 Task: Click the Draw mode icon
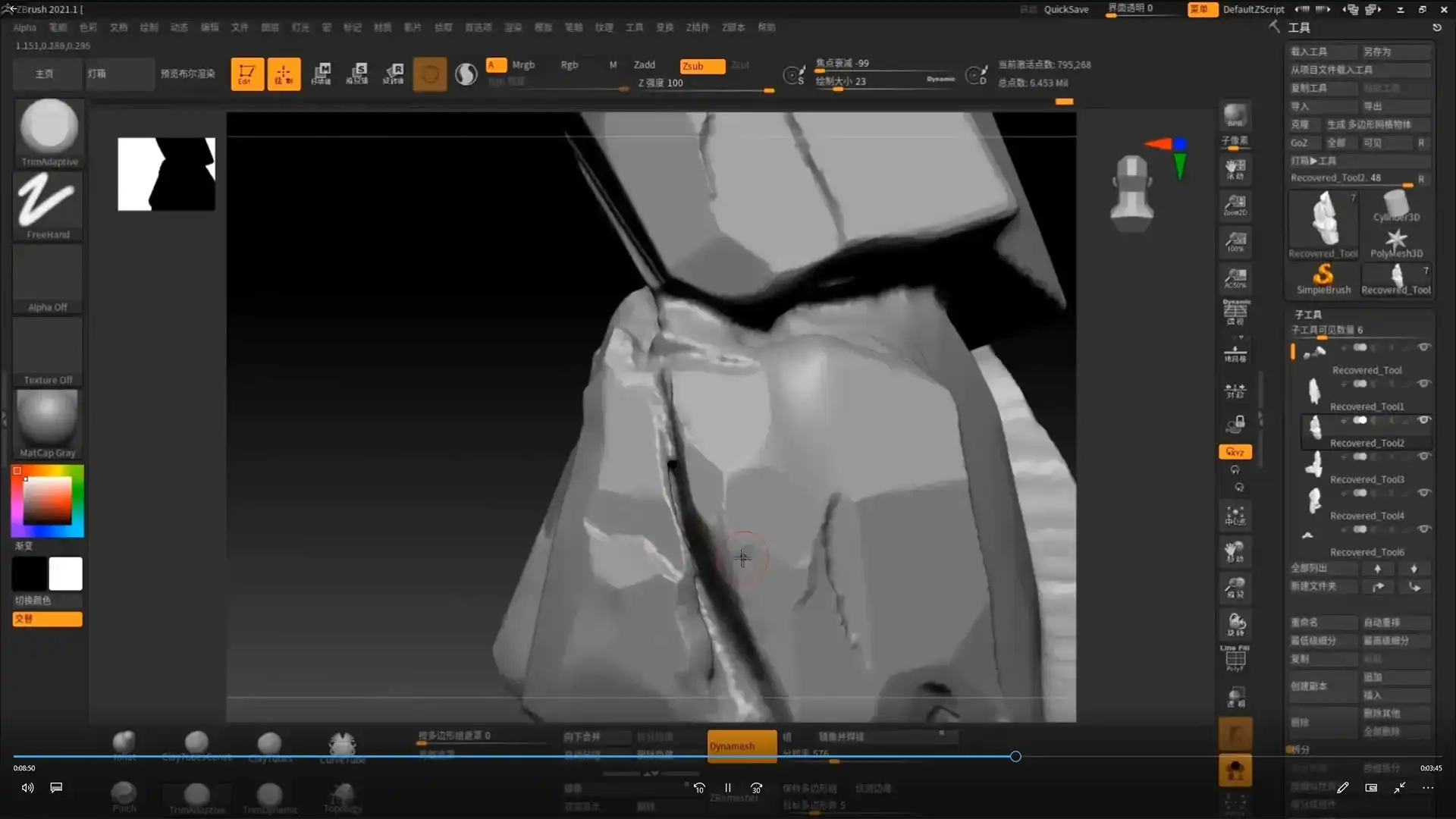tap(284, 74)
